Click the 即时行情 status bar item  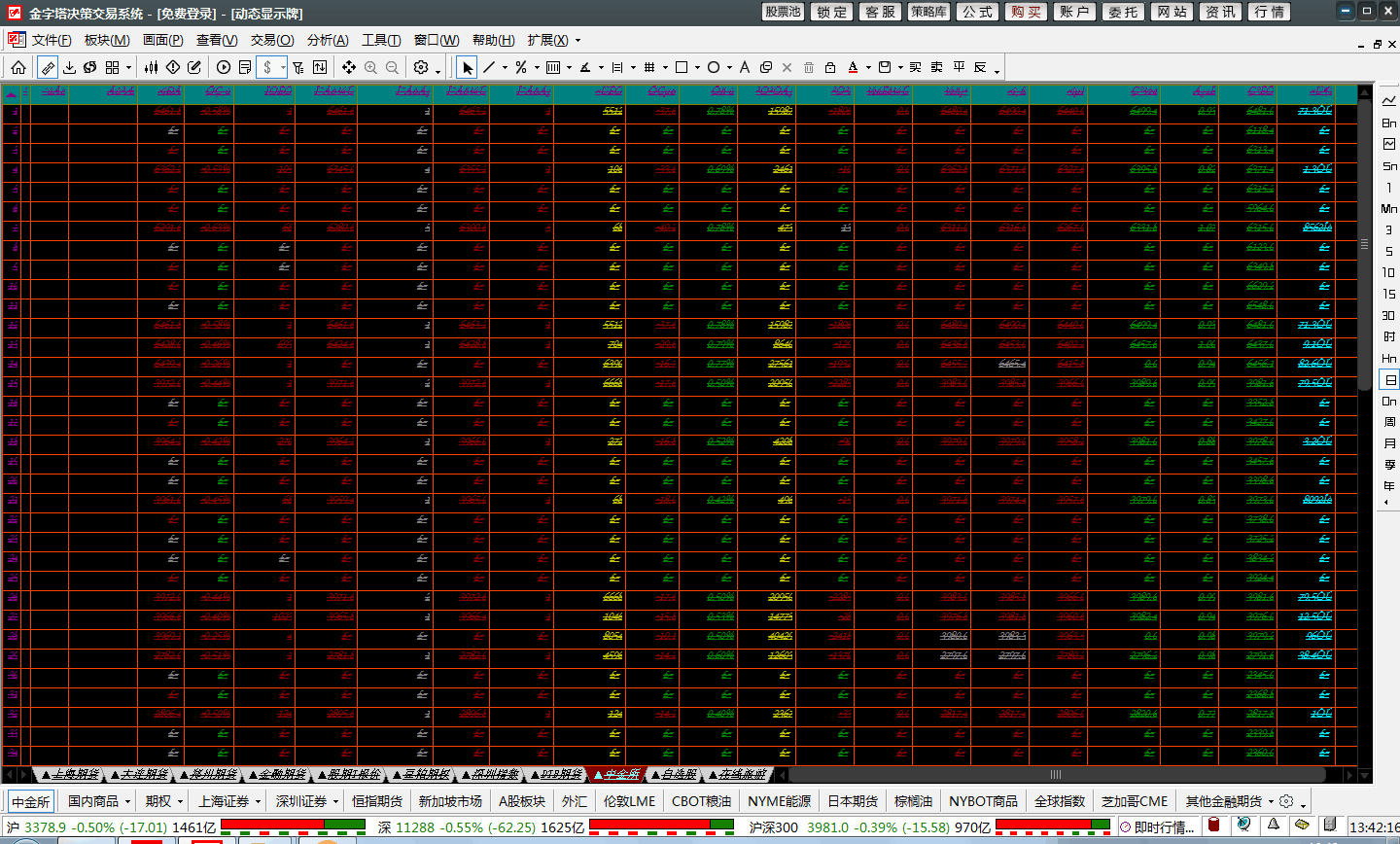click(1158, 827)
